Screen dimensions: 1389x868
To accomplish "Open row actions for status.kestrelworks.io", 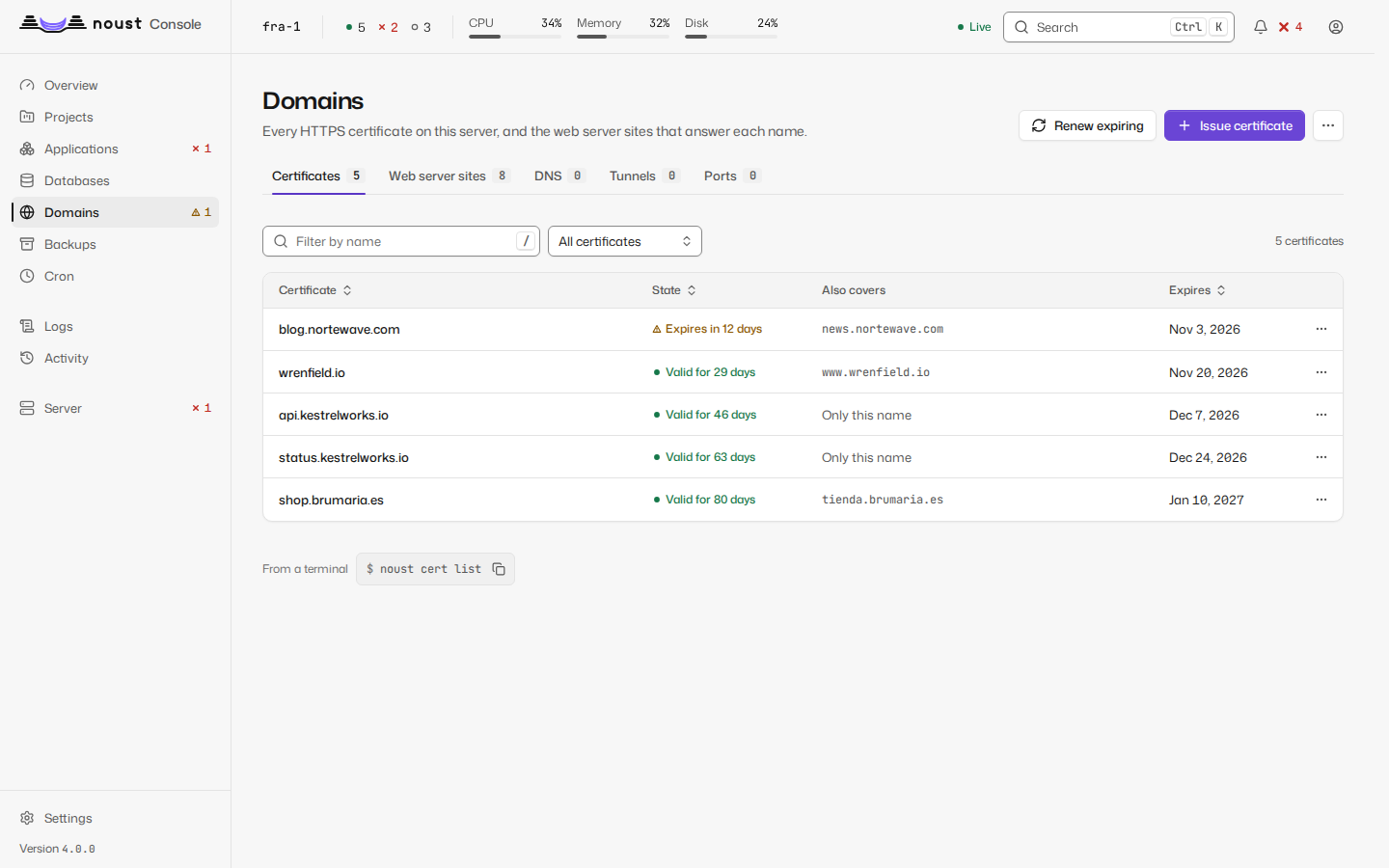I will [x=1321, y=457].
